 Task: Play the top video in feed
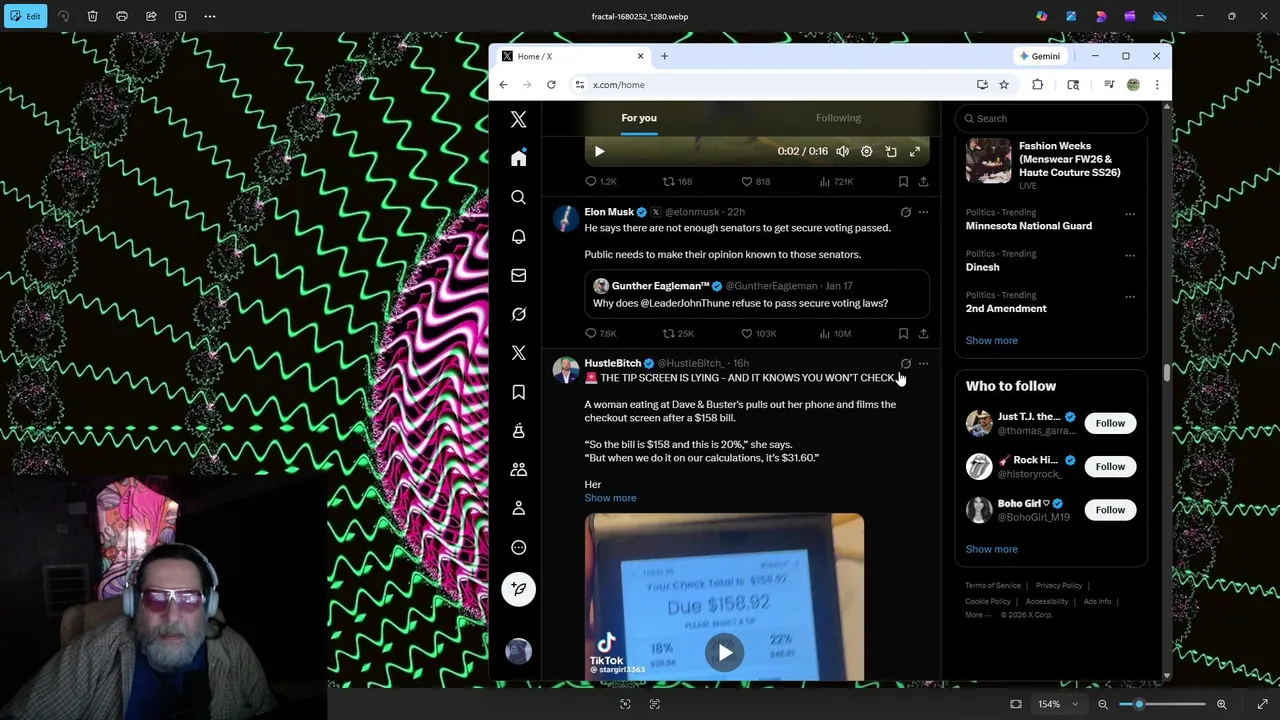pos(599,151)
